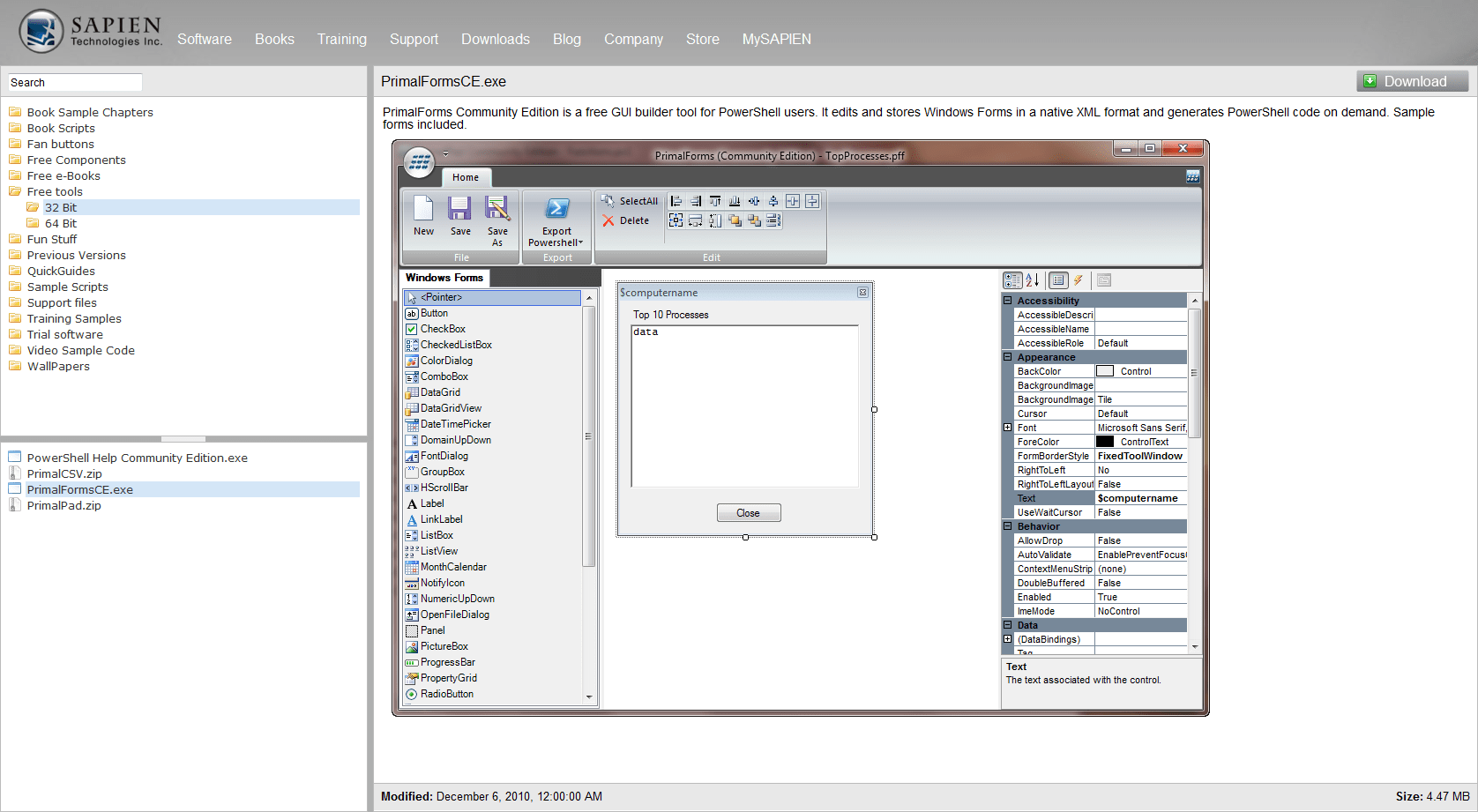Click the Close button on the form
This screenshot has height=812, width=1478.
click(748, 513)
